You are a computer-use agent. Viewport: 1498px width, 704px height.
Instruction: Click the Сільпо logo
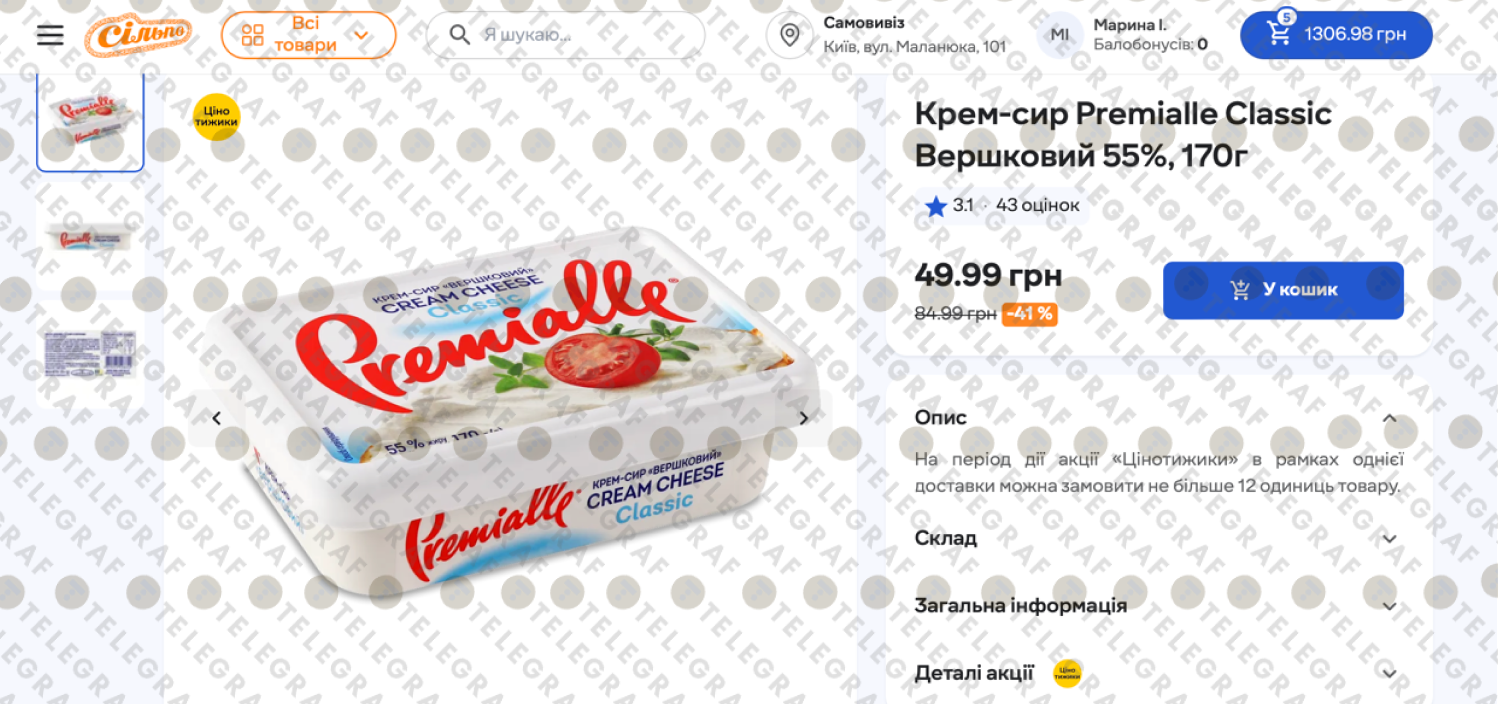(x=138, y=35)
